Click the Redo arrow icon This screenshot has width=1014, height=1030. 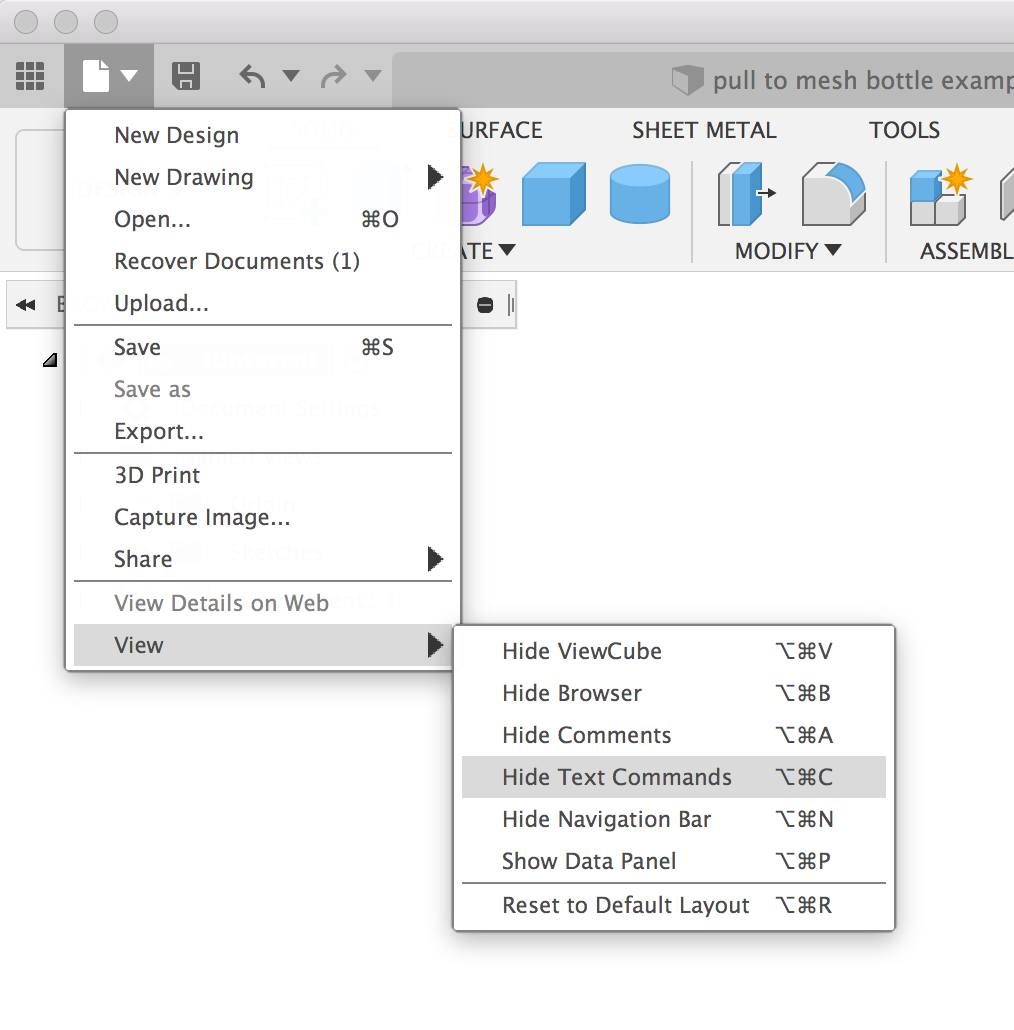click(333, 76)
